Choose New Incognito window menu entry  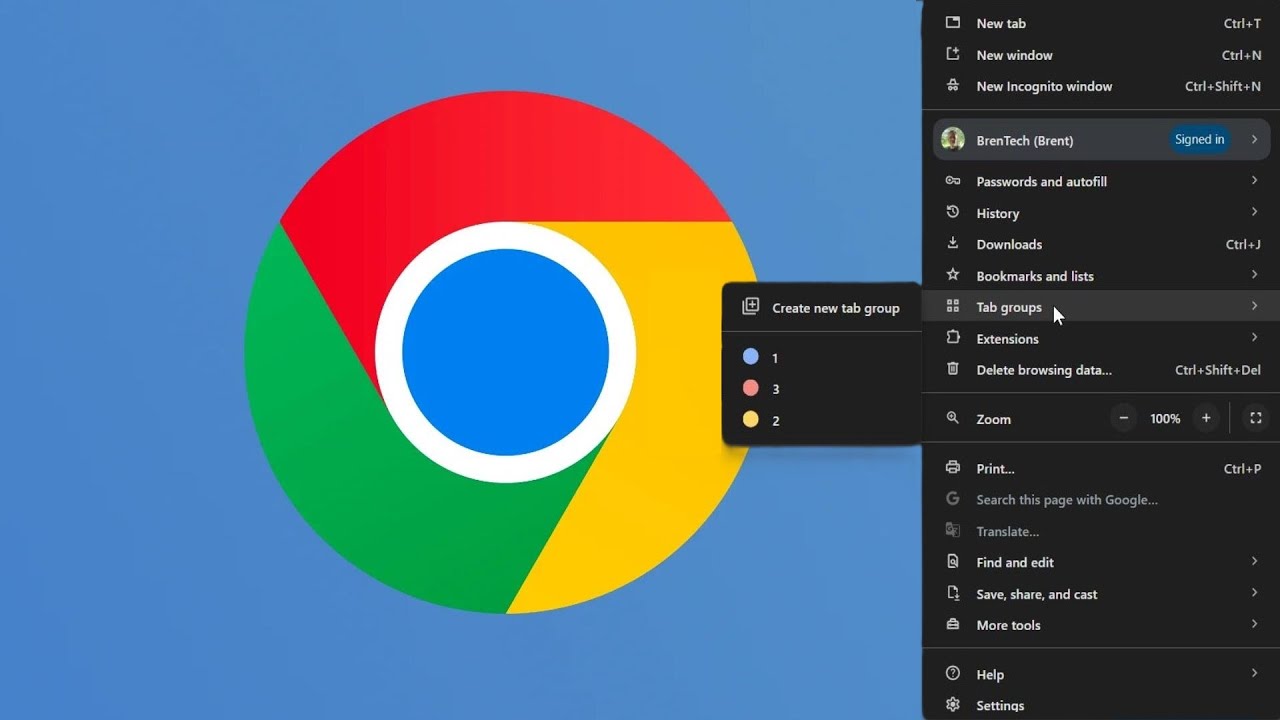[1101, 86]
